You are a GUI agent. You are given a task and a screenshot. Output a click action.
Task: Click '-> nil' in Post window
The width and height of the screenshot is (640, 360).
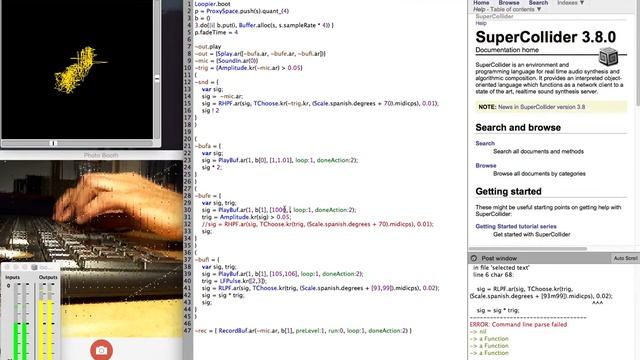pos(478,332)
